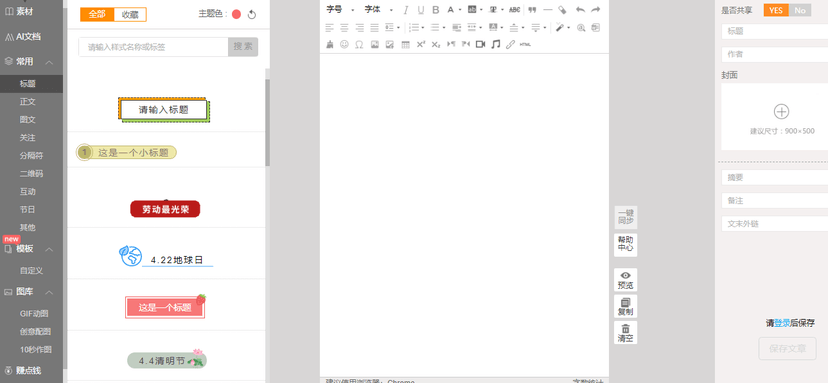
Task: Undo last action with back arrow
Action: (580, 10)
